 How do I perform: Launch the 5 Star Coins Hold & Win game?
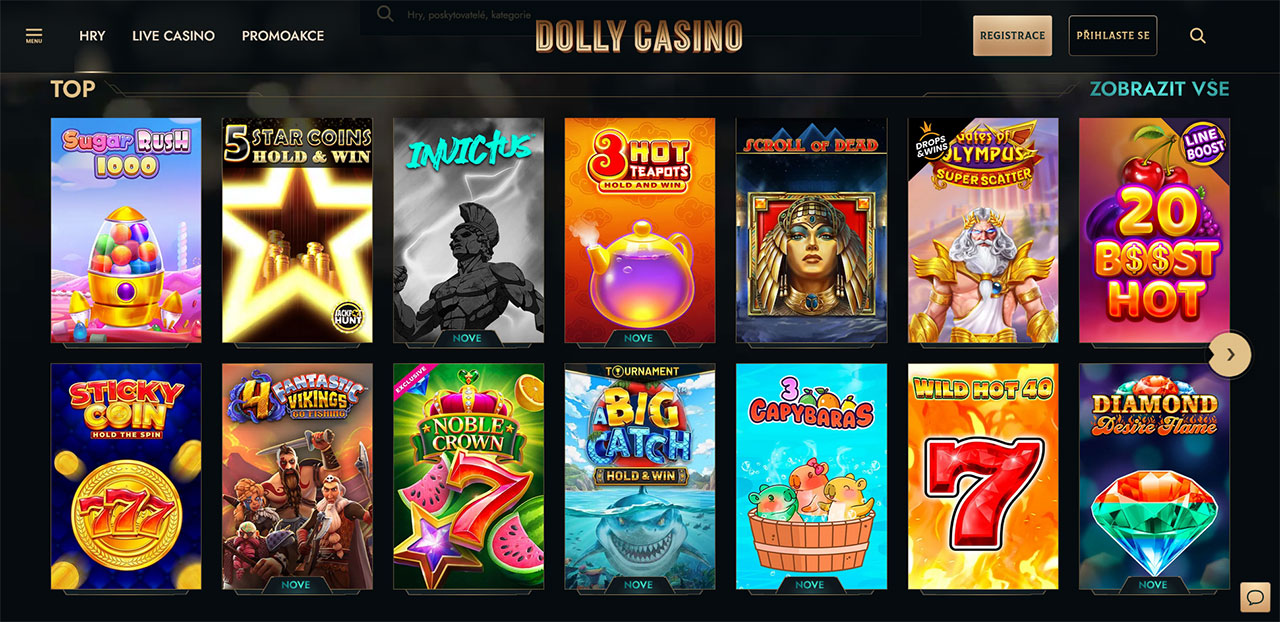(297, 230)
